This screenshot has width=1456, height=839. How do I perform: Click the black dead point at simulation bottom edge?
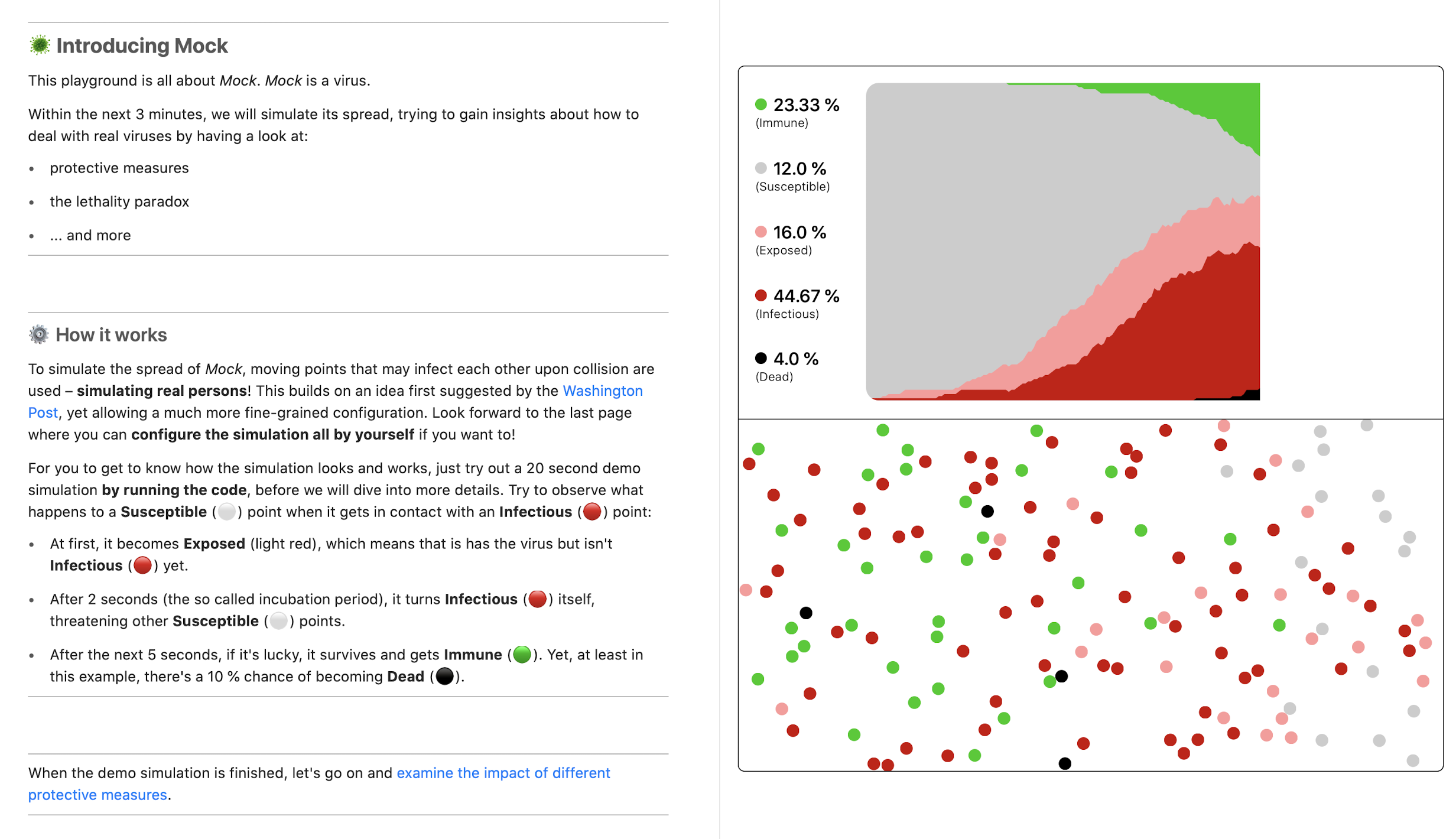pyautogui.click(x=1065, y=764)
